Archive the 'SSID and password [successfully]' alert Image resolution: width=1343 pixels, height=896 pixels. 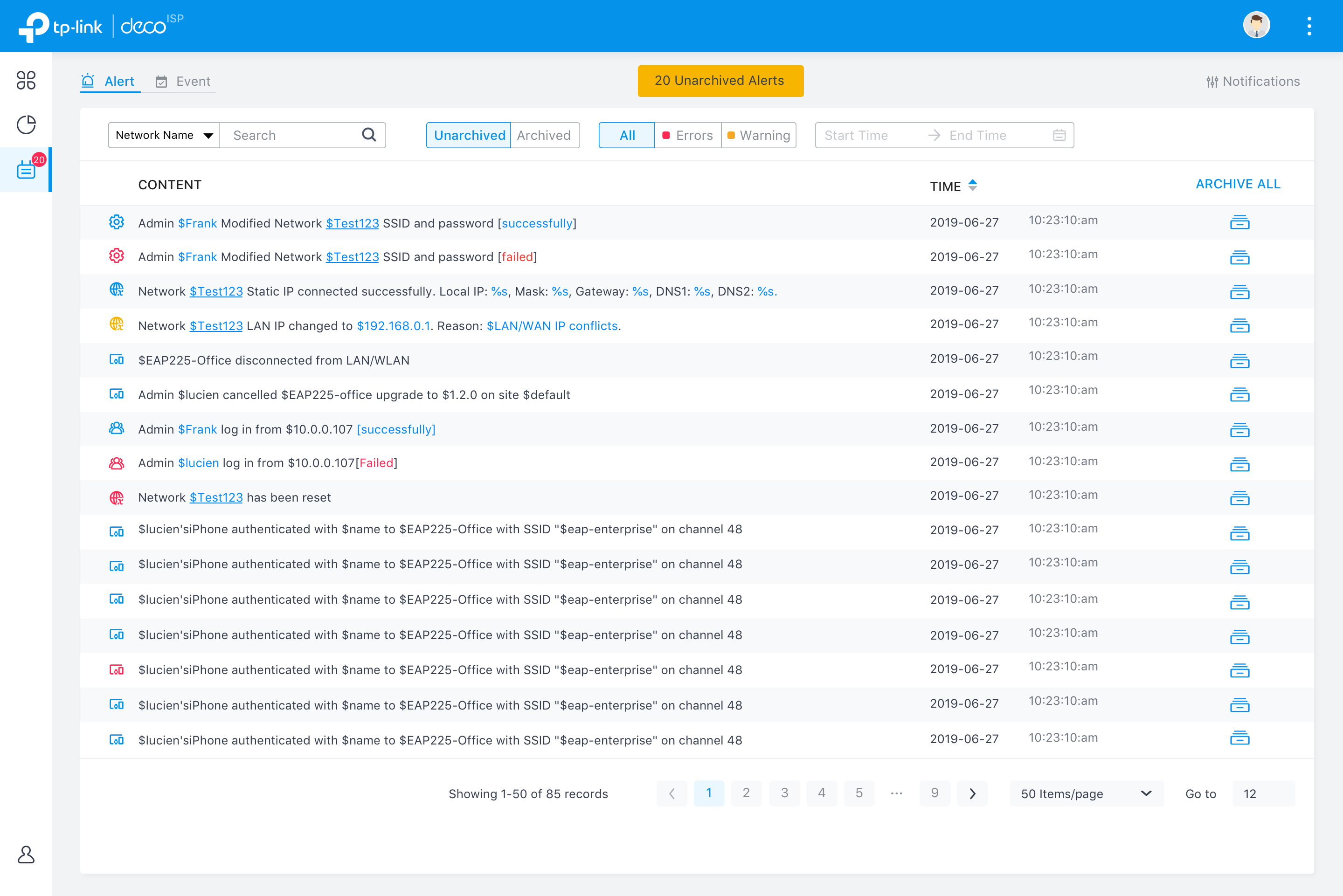1239,222
